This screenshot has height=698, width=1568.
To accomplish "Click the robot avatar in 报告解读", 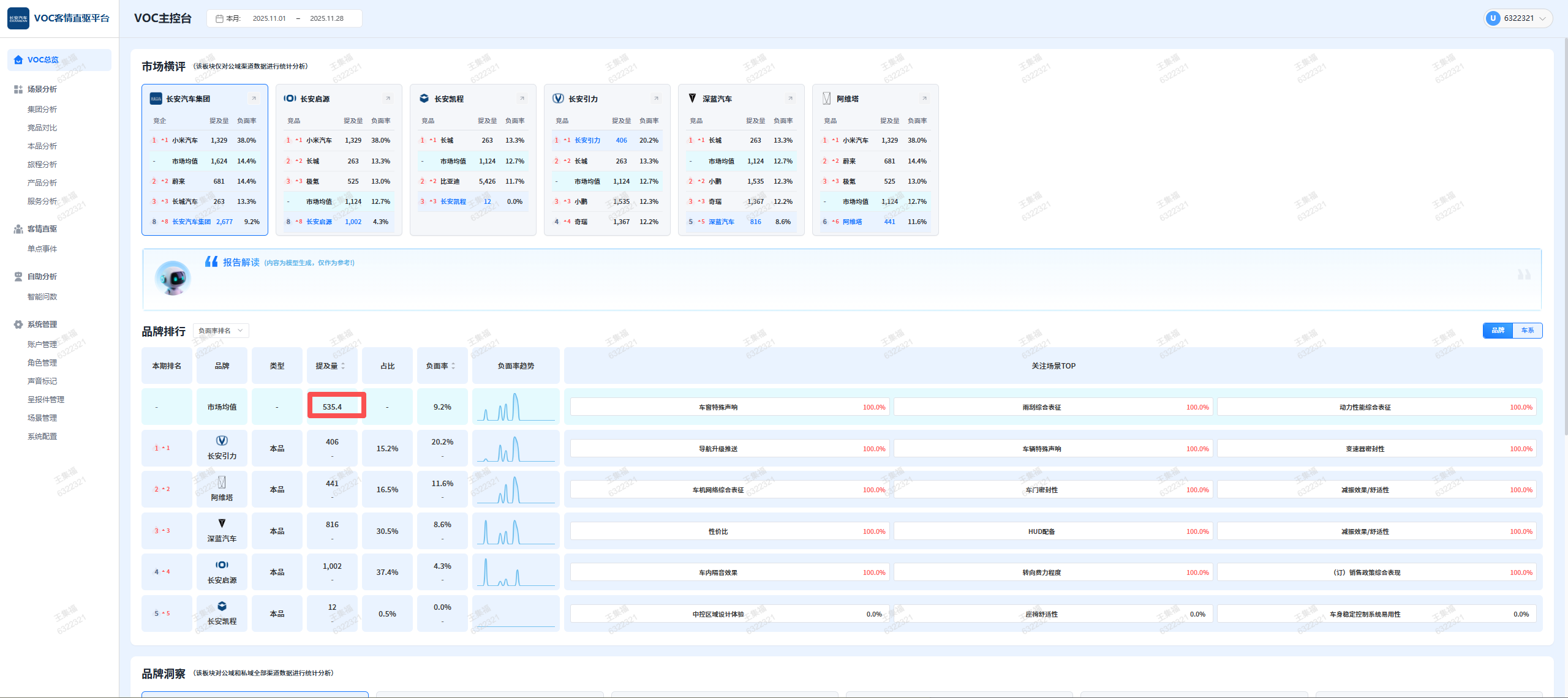I will pos(173,279).
